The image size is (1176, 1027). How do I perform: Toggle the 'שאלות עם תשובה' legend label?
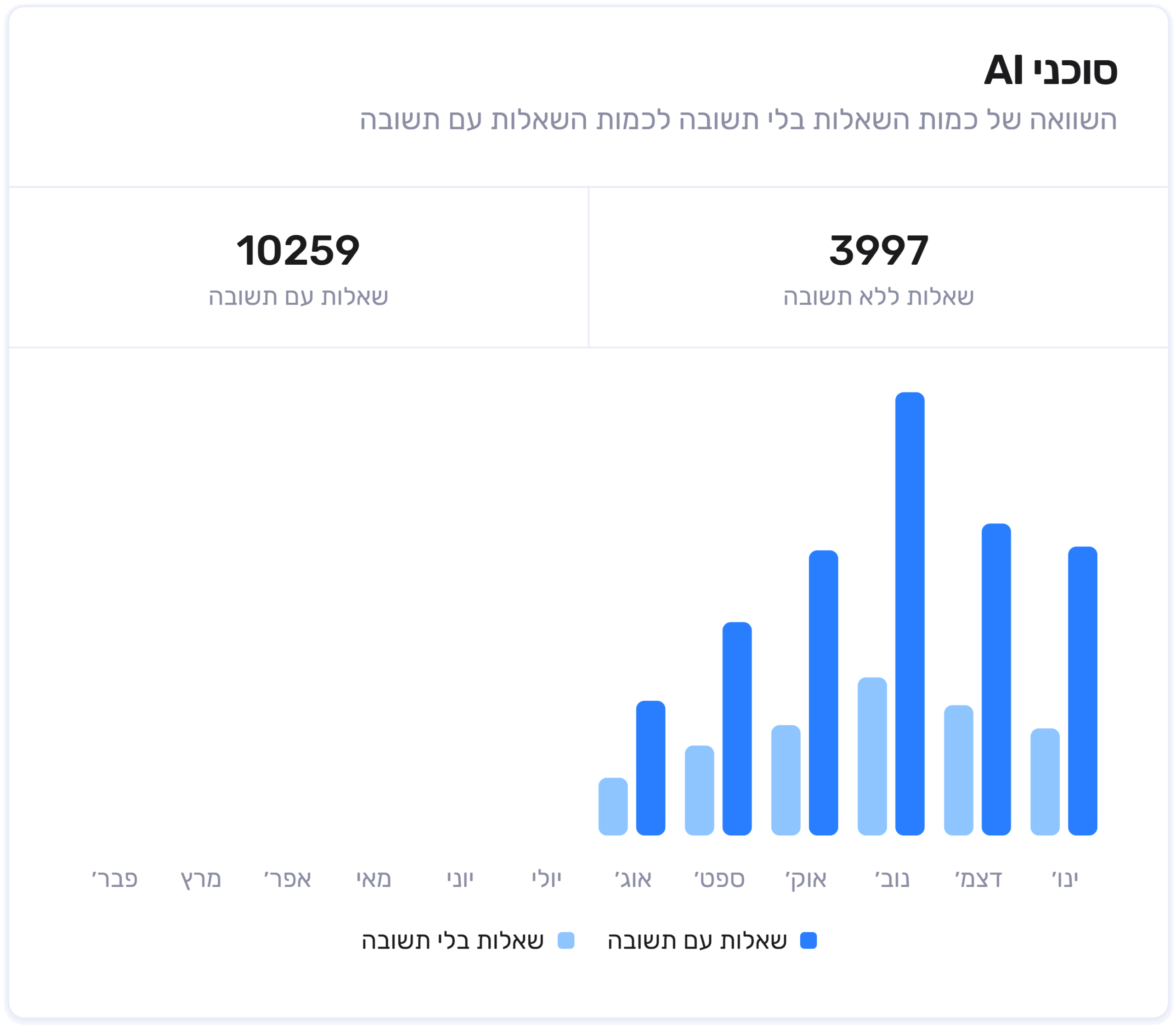[x=697, y=941]
